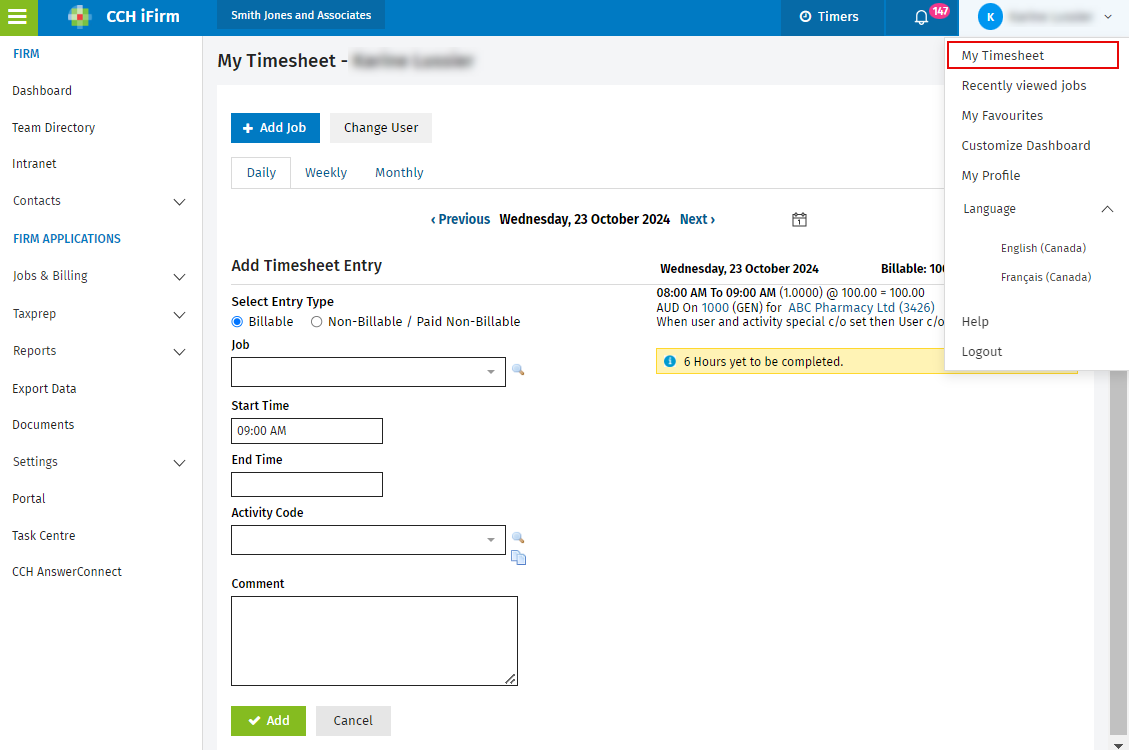Open the Activity Code dropdown
The height and width of the screenshot is (750, 1129).
[x=490, y=540]
